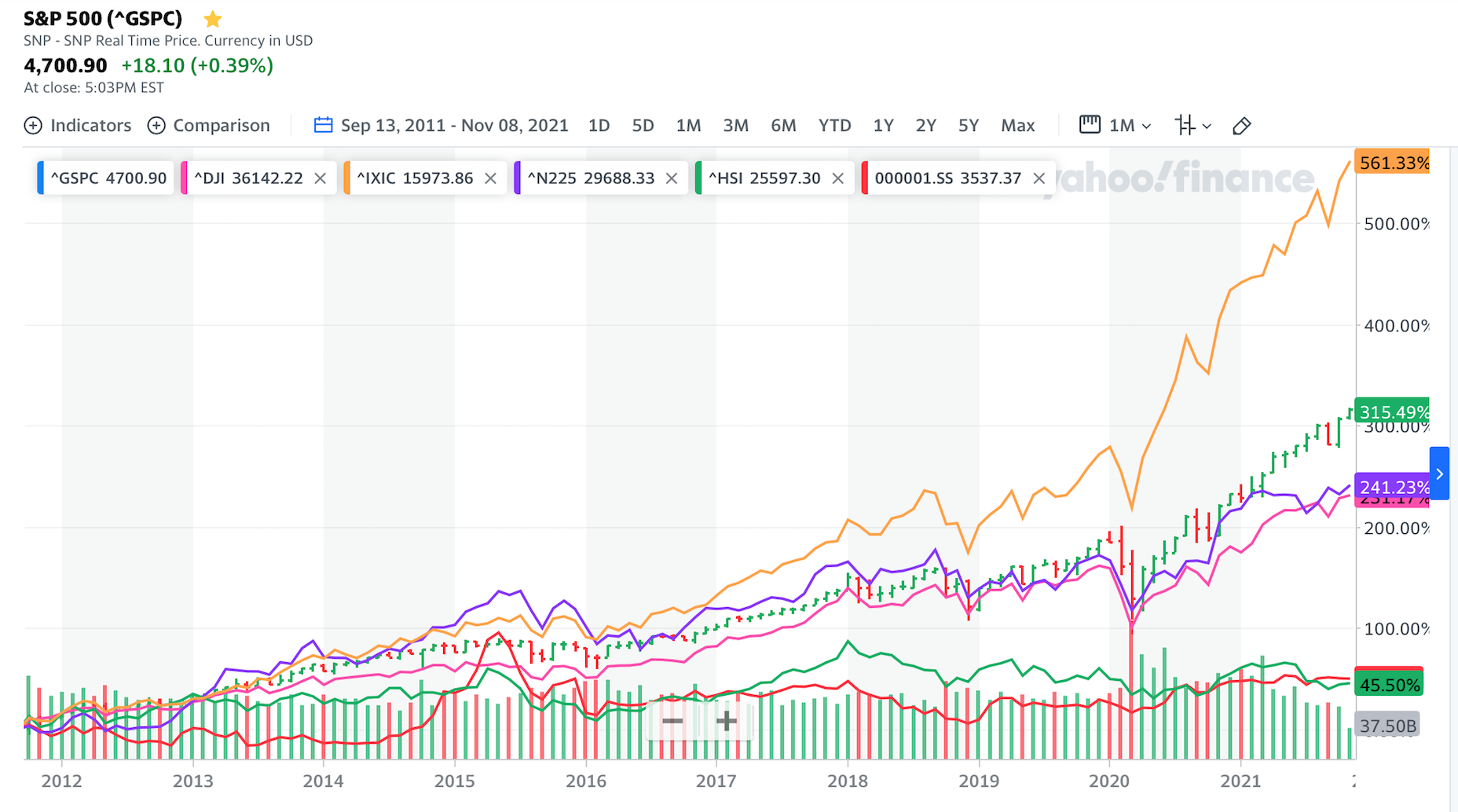The height and width of the screenshot is (812, 1458).
Task: Click the S&P 500 (^GSPC) title
Action: click(103, 19)
